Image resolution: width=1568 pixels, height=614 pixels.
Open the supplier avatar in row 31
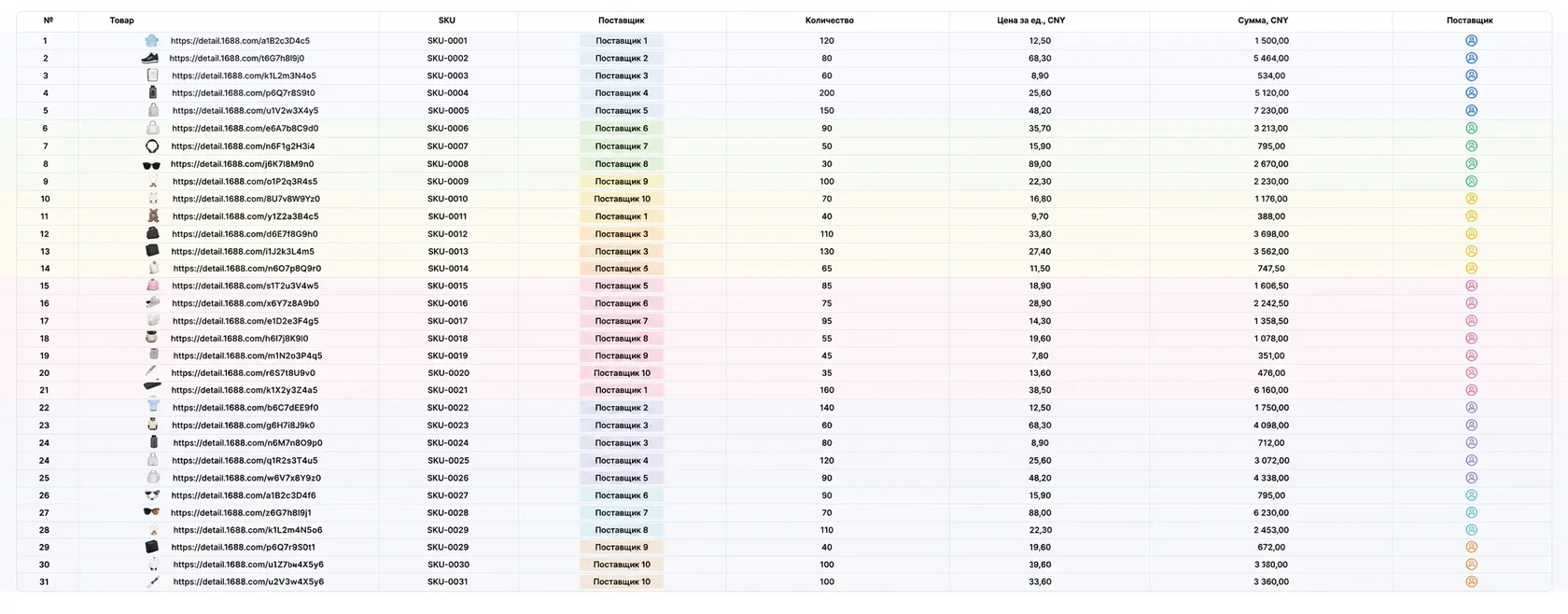(x=1471, y=582)
